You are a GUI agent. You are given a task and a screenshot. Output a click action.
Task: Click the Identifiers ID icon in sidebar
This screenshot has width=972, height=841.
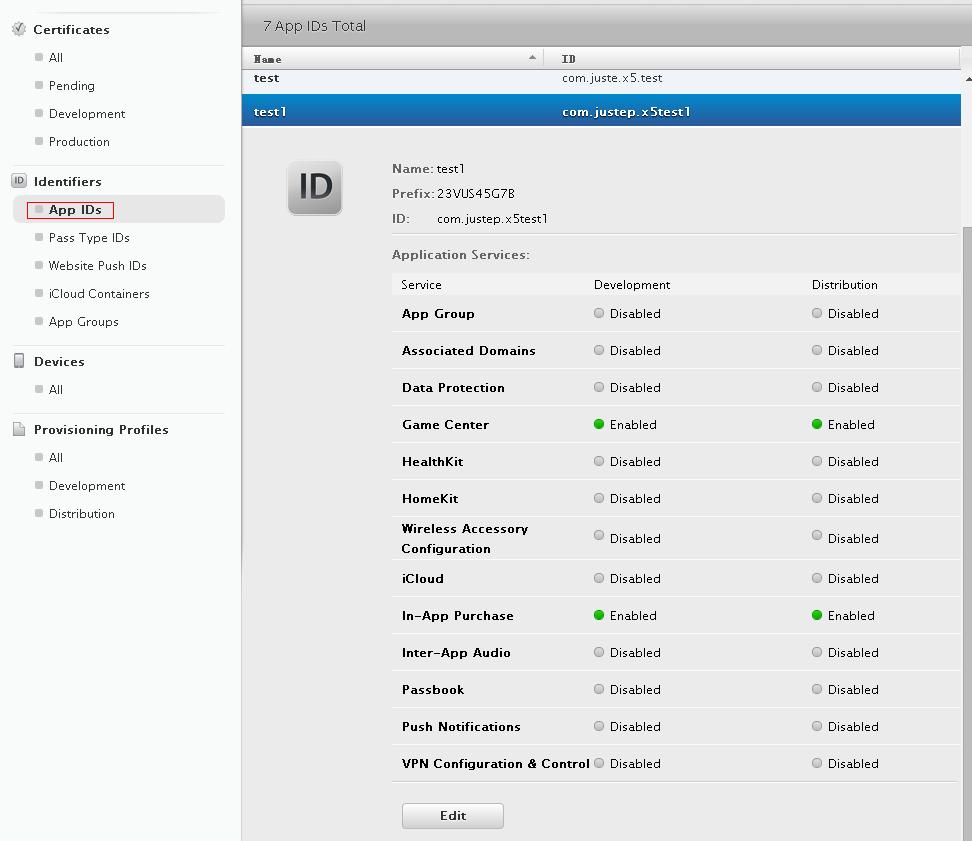(18, 181)
